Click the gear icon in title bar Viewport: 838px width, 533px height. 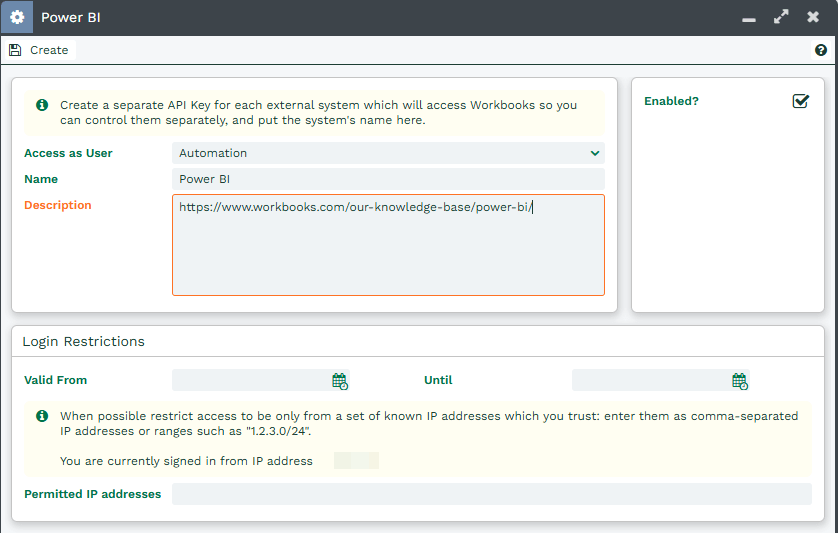click(x=17, y=17)
